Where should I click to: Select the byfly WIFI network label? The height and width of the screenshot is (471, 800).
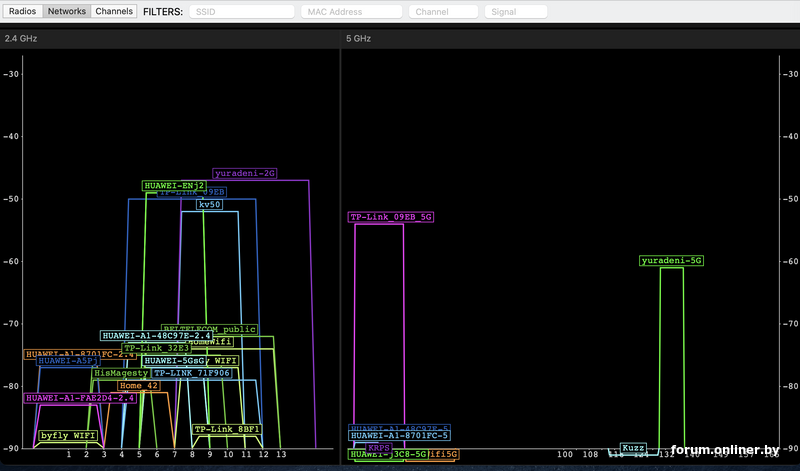(x=68, y=436)
